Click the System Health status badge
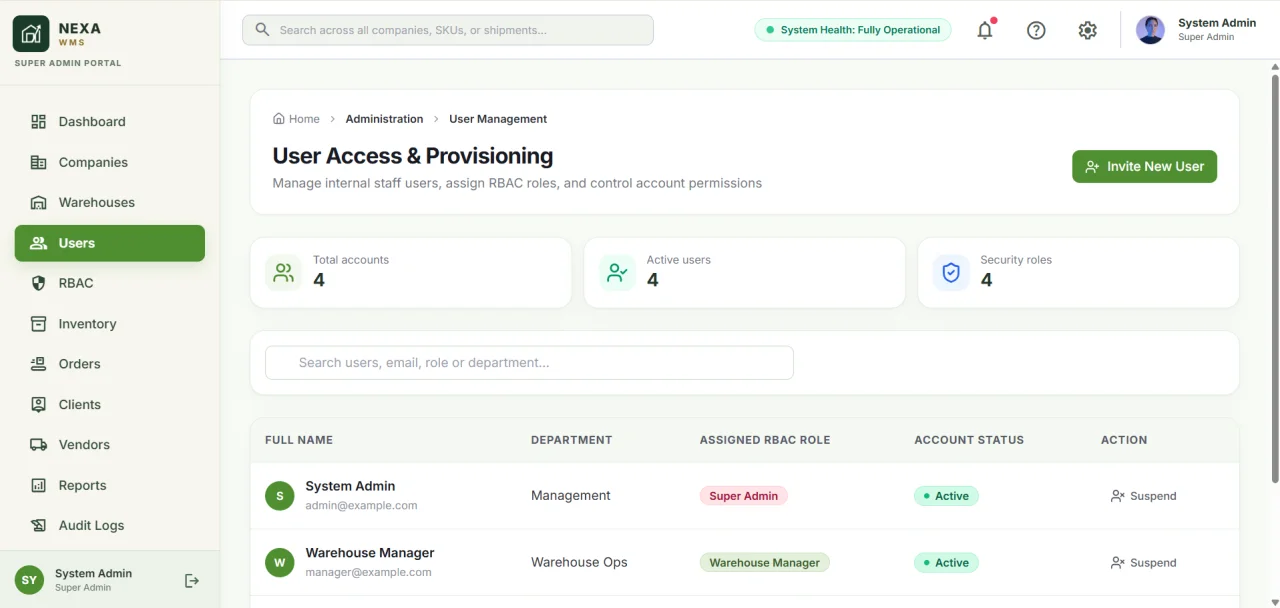Image resolution: width=1280 pixels, height=608 pixels. point(853,30)
